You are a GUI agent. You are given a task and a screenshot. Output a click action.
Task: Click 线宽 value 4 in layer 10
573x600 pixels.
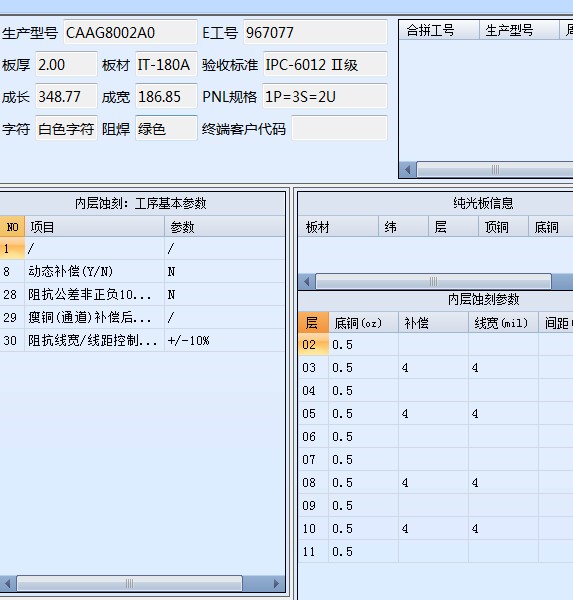pos(503,528)
